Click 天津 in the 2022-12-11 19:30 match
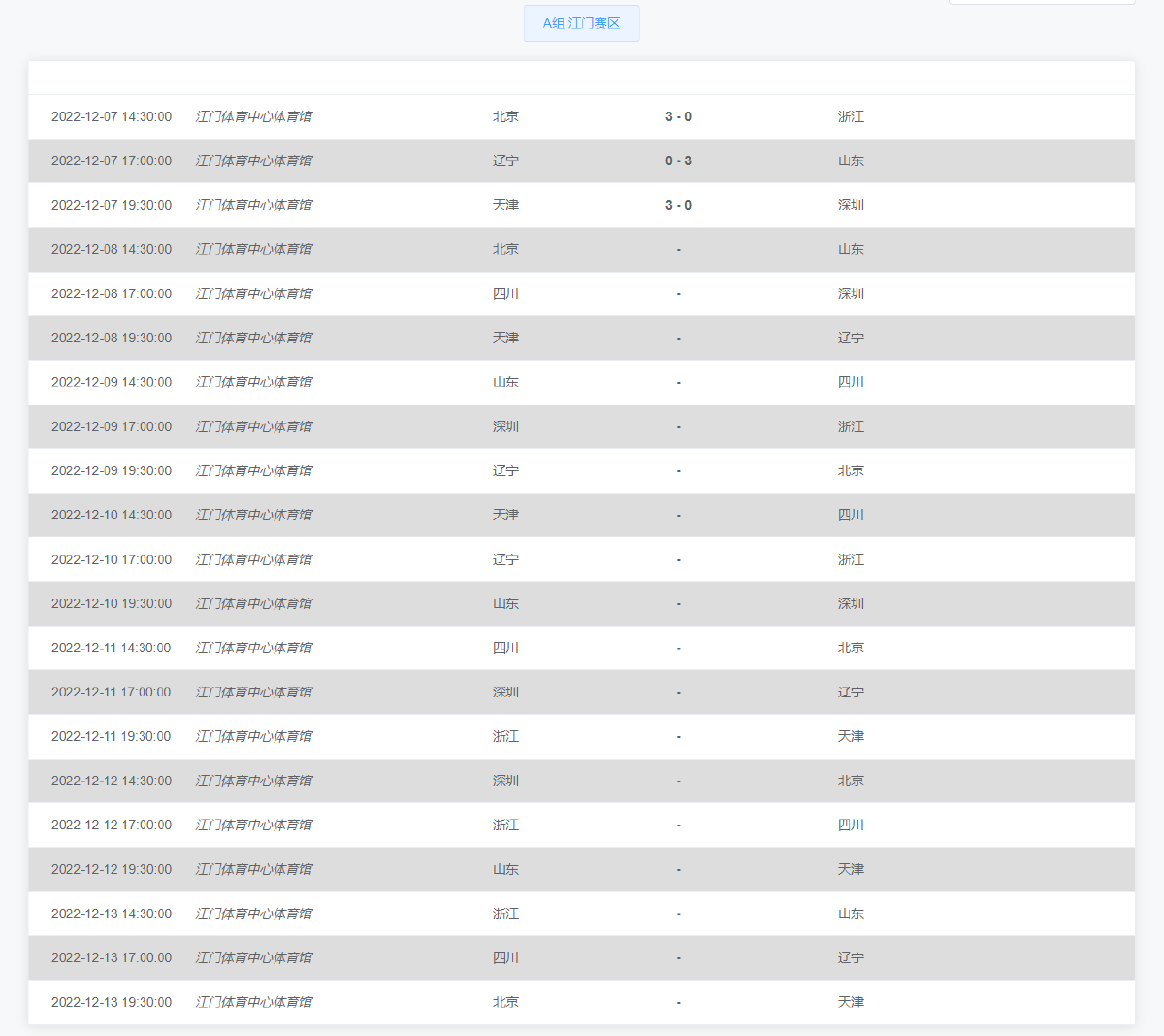The width and height of the screenshot is (1164, 1036). 851,736
